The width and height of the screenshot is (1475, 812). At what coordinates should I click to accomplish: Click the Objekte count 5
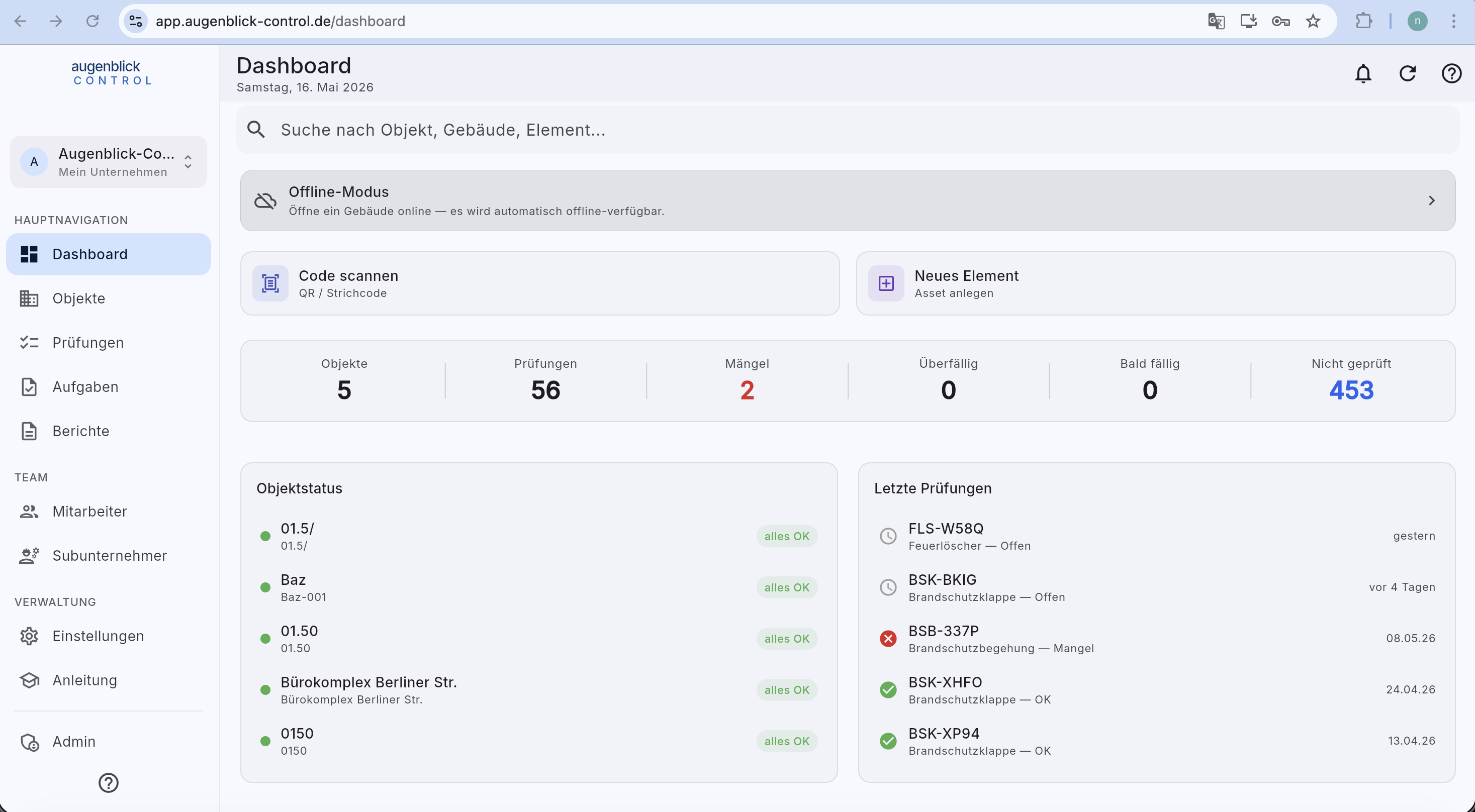coord(343,390)
